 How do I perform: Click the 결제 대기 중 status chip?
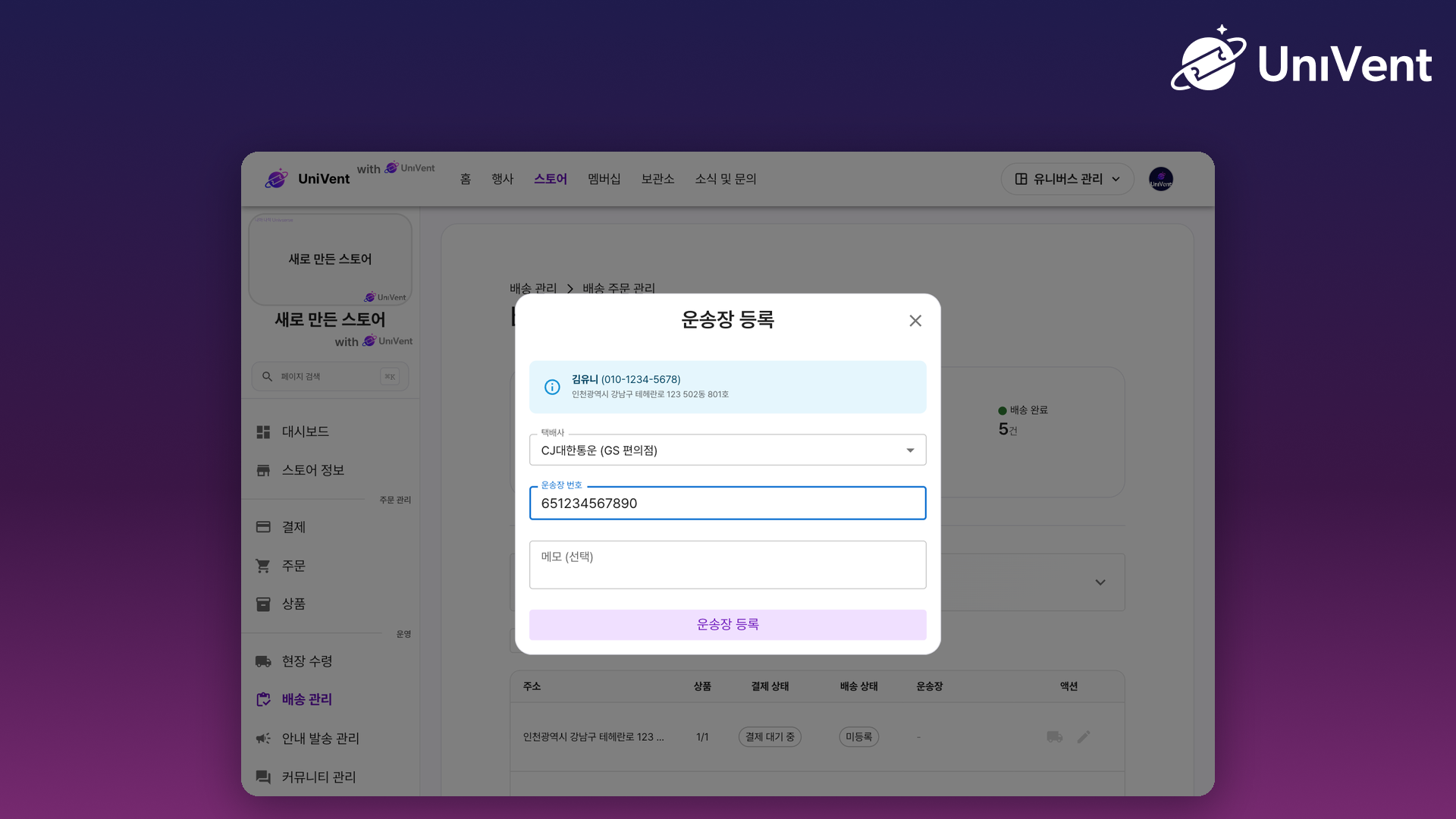[x=770, y=736]
